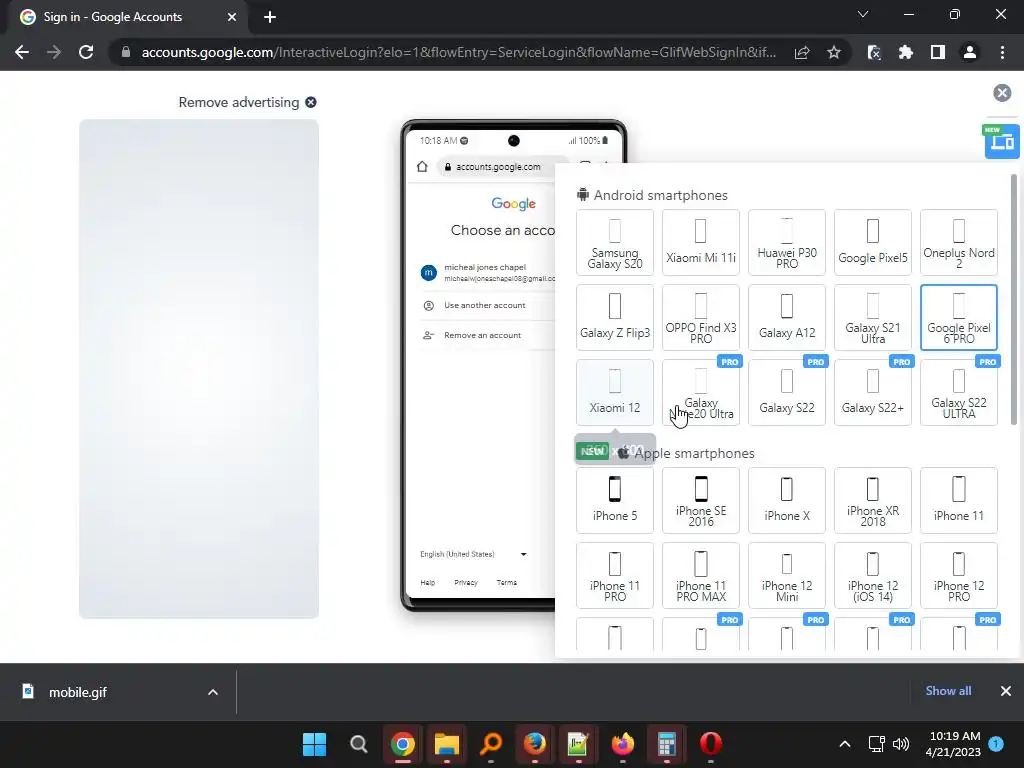Click the device list scrollbar

click(x=1014, y=299)
